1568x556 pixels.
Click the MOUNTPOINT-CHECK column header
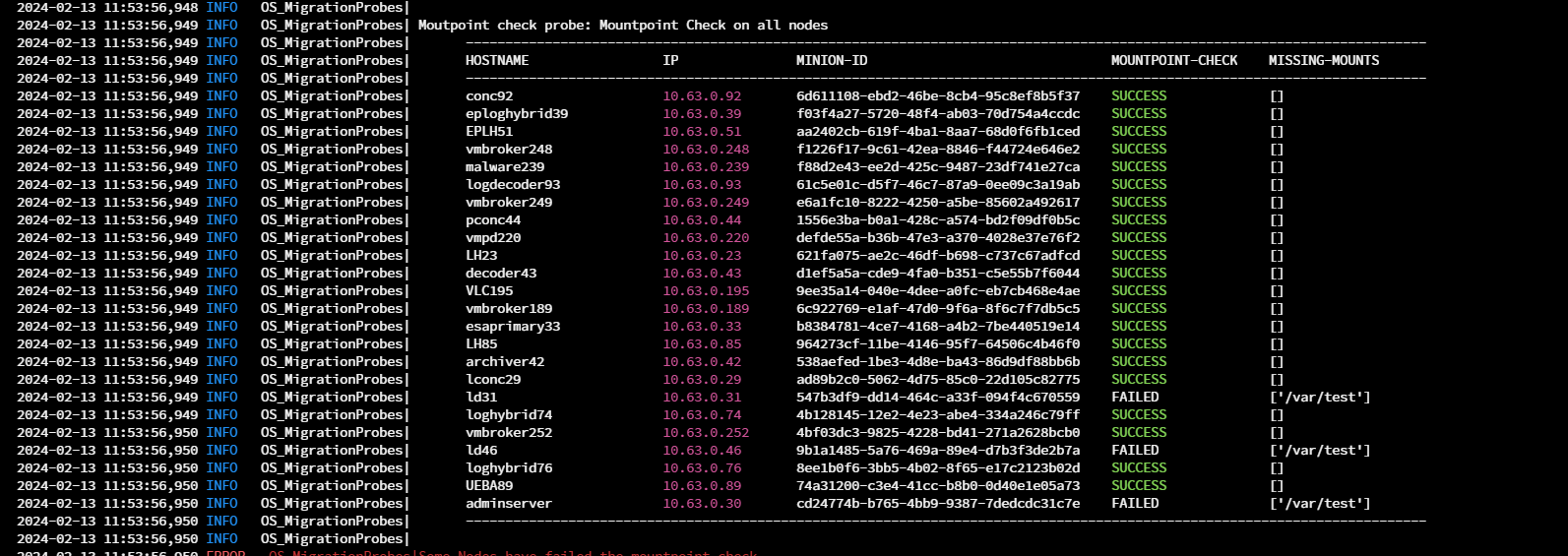[1174, 60]
